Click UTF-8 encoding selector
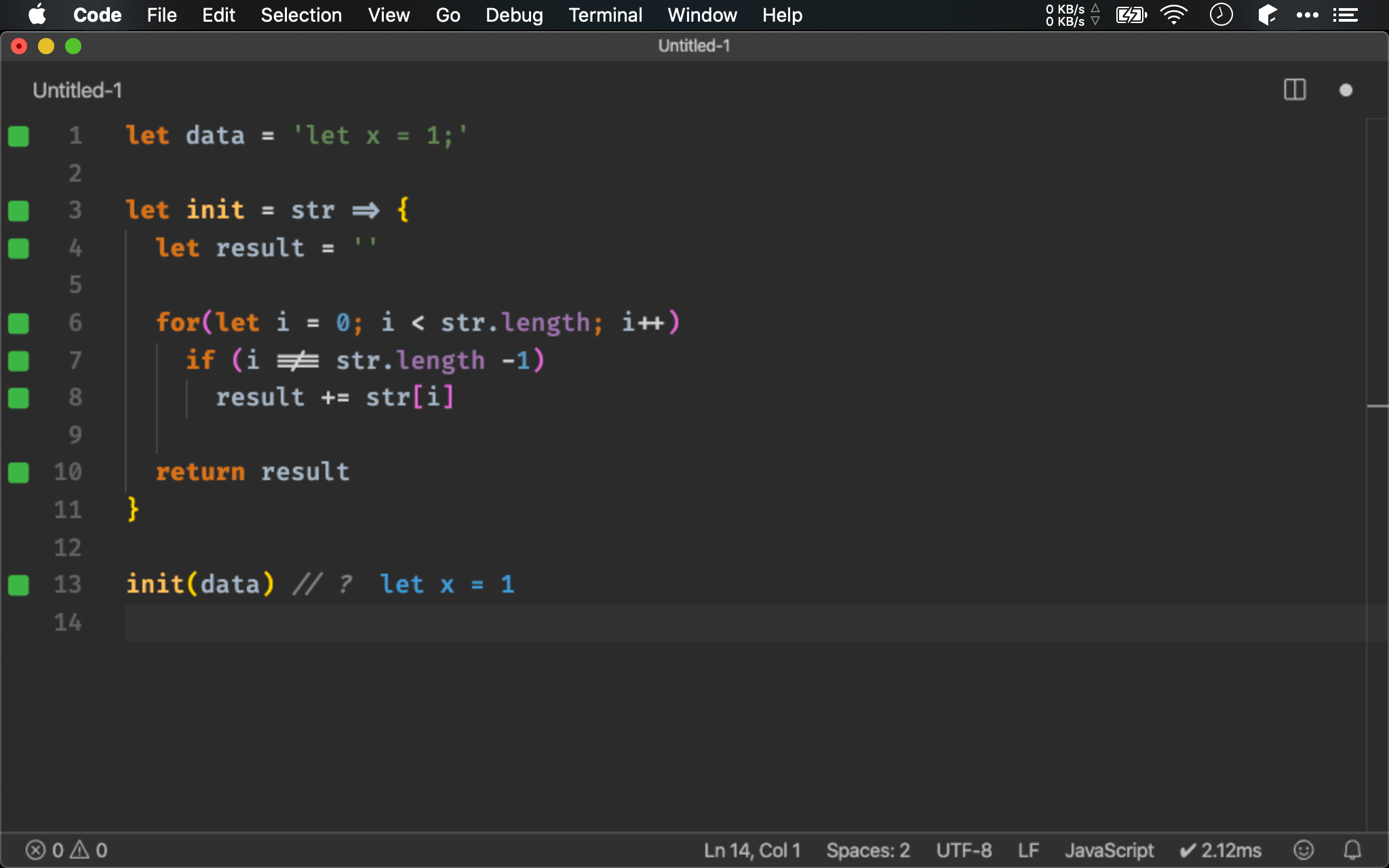 (x=964, y=850)
